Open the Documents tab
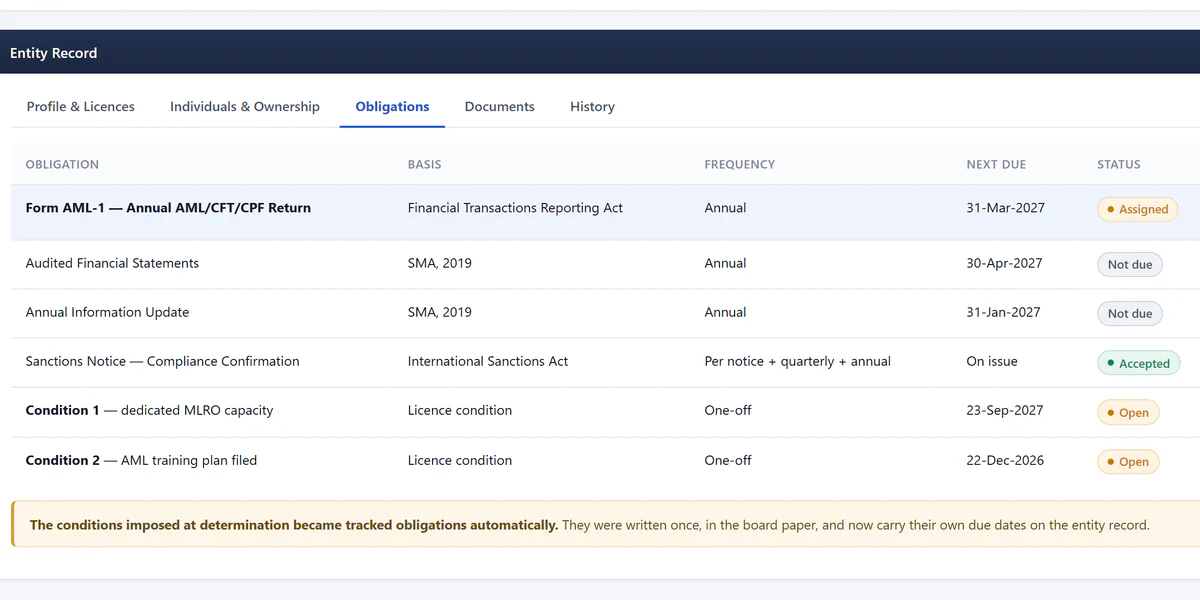 pyautogui.click(x=499, y=106)
